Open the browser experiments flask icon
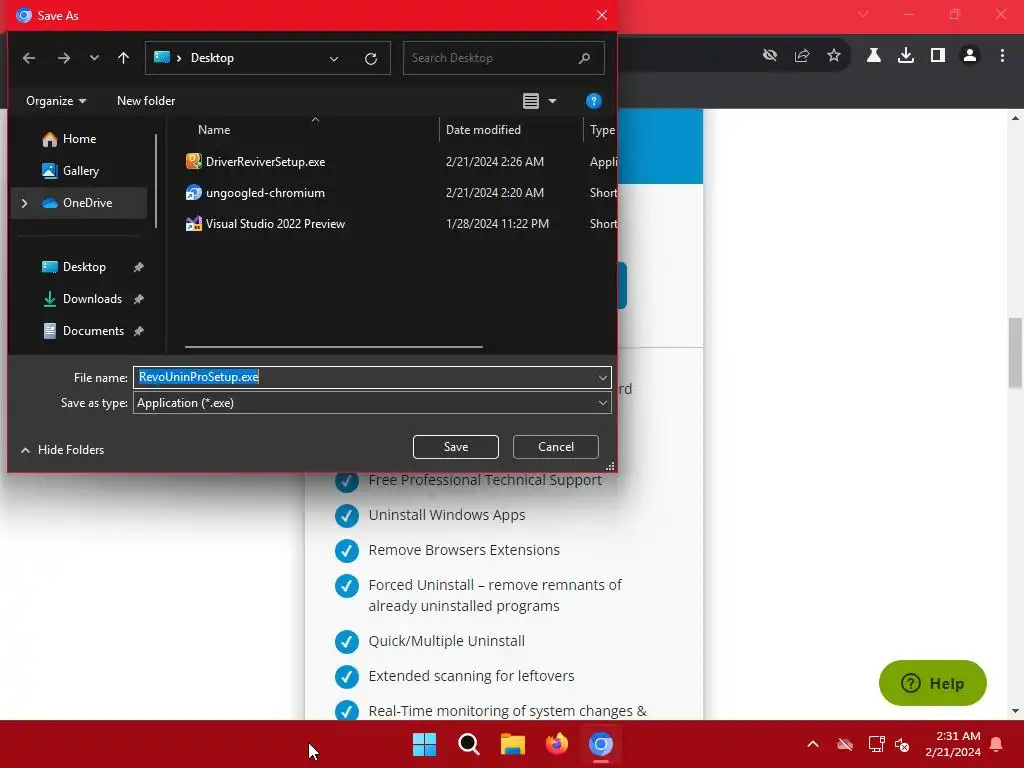 (x=874, y=56)
